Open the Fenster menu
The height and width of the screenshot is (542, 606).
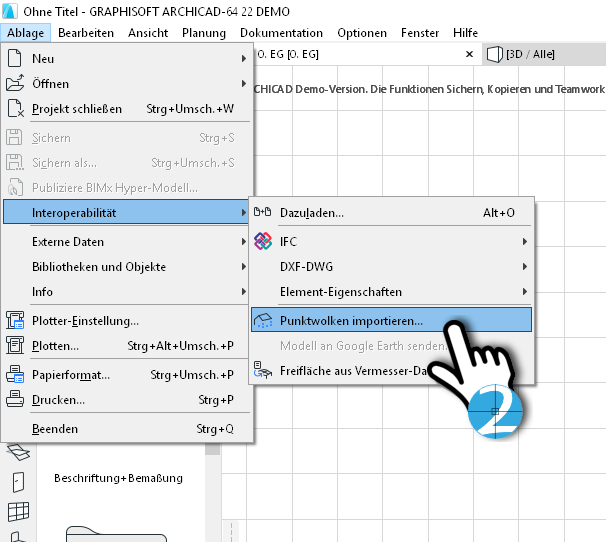pyautogui.click(x=420, y=33)
